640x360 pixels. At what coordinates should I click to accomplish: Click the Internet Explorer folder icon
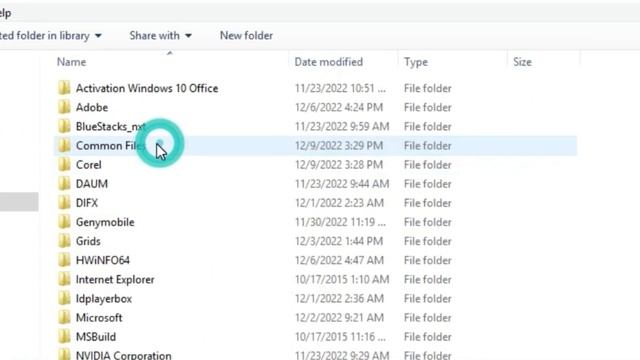(64, 280)
